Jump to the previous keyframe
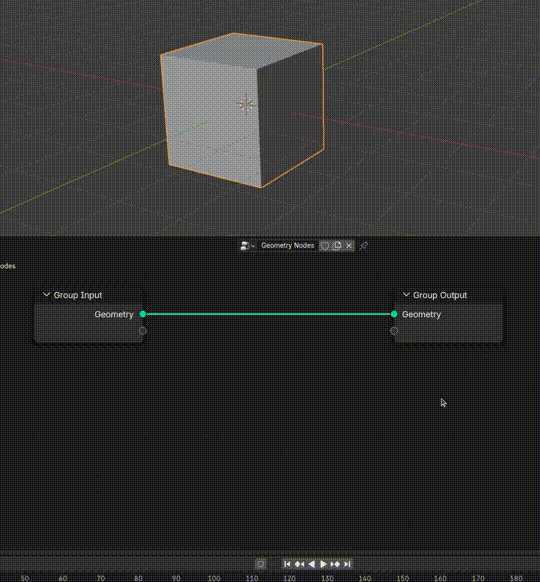The height and width of the screenshot is (582, 540). click(x=299, y=564)
